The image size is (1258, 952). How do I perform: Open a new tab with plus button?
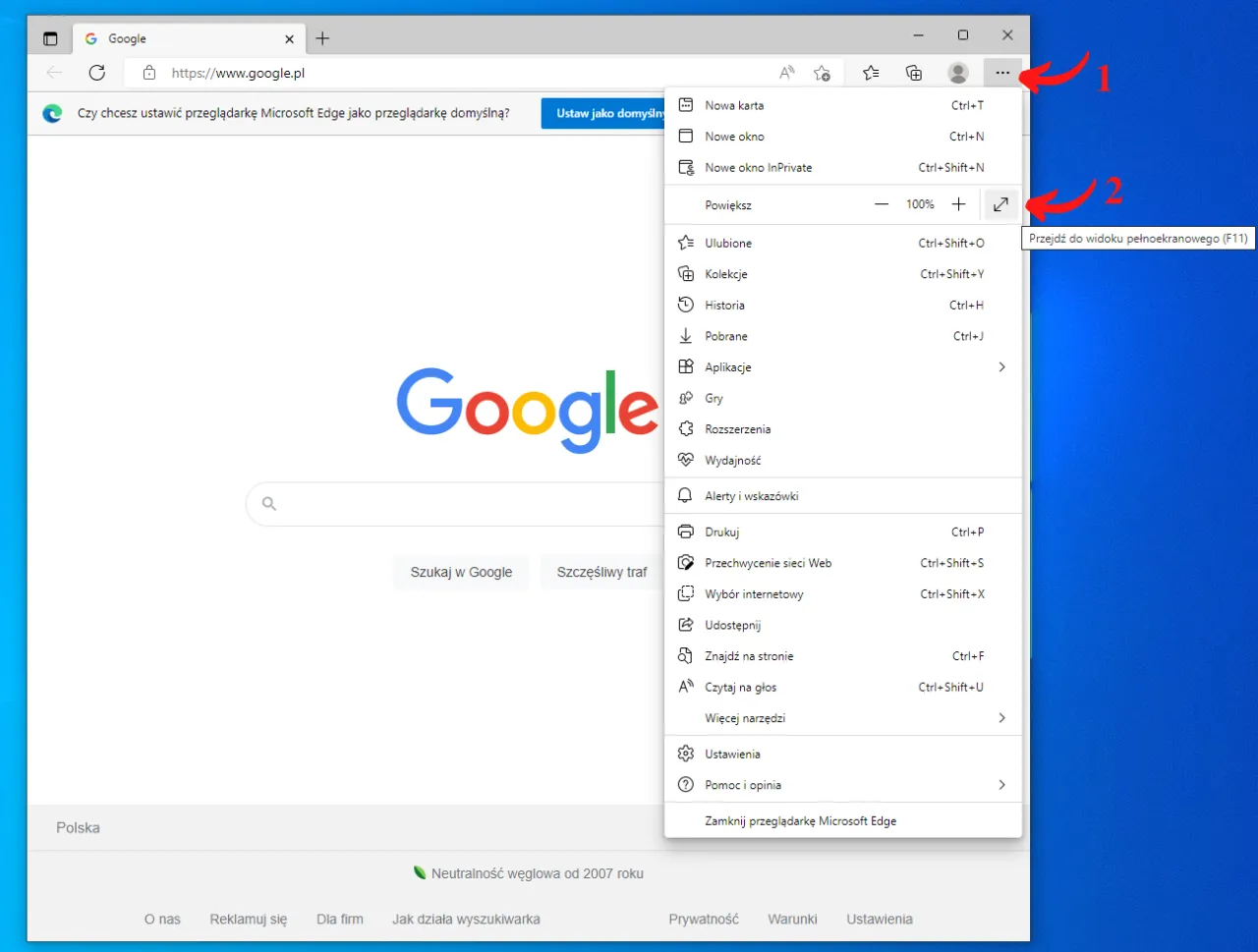[322, 39]
